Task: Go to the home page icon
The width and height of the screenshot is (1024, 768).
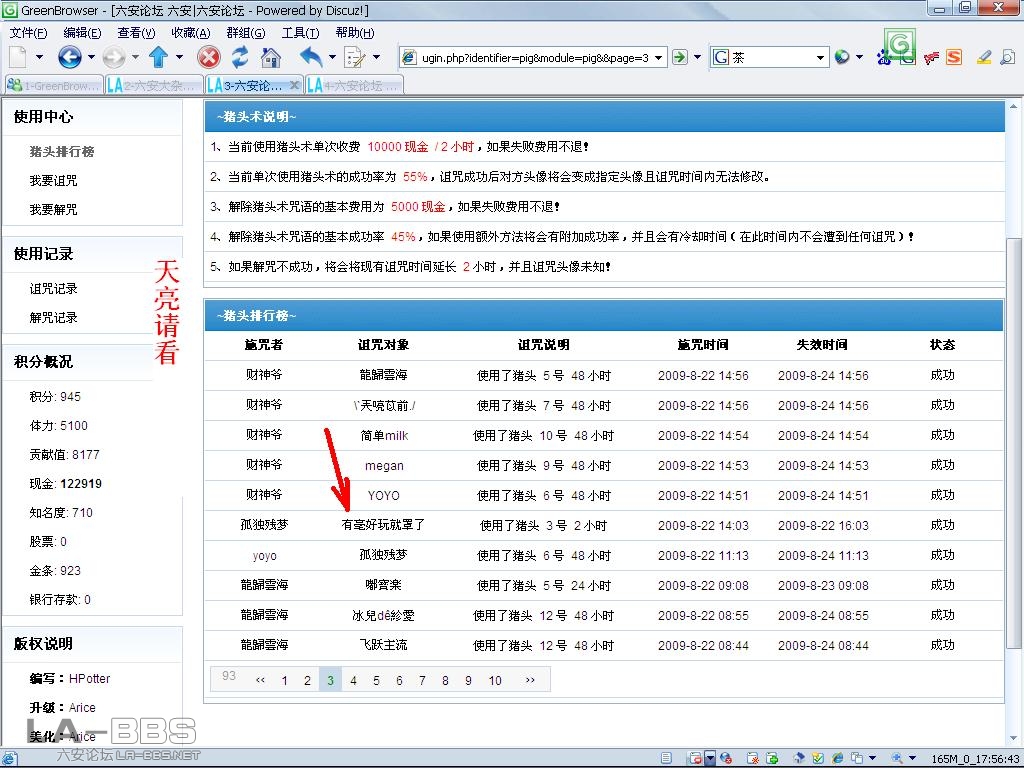Action: click(270, 57)
